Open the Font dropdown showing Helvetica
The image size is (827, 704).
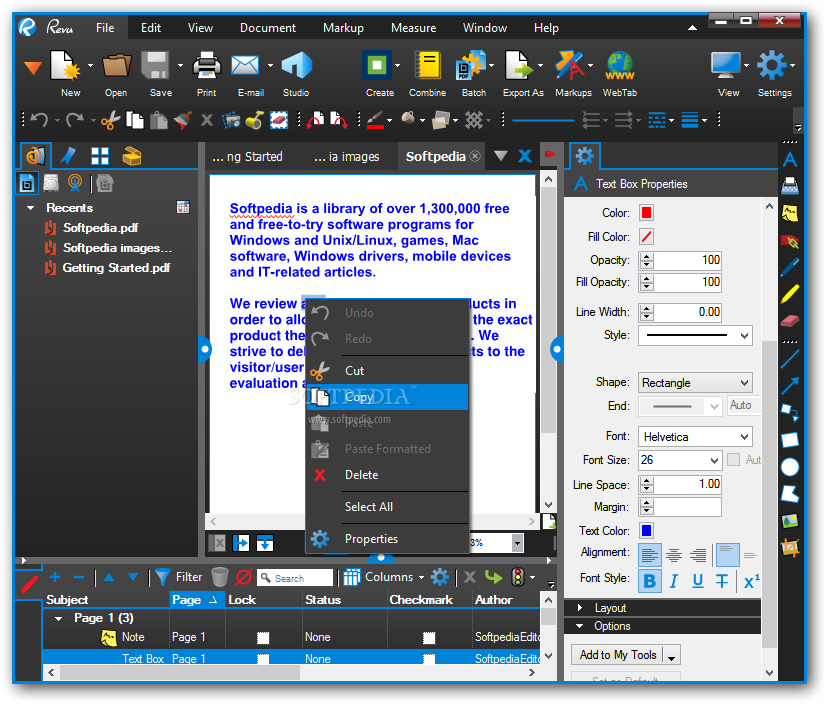click(x=695, y=437)
